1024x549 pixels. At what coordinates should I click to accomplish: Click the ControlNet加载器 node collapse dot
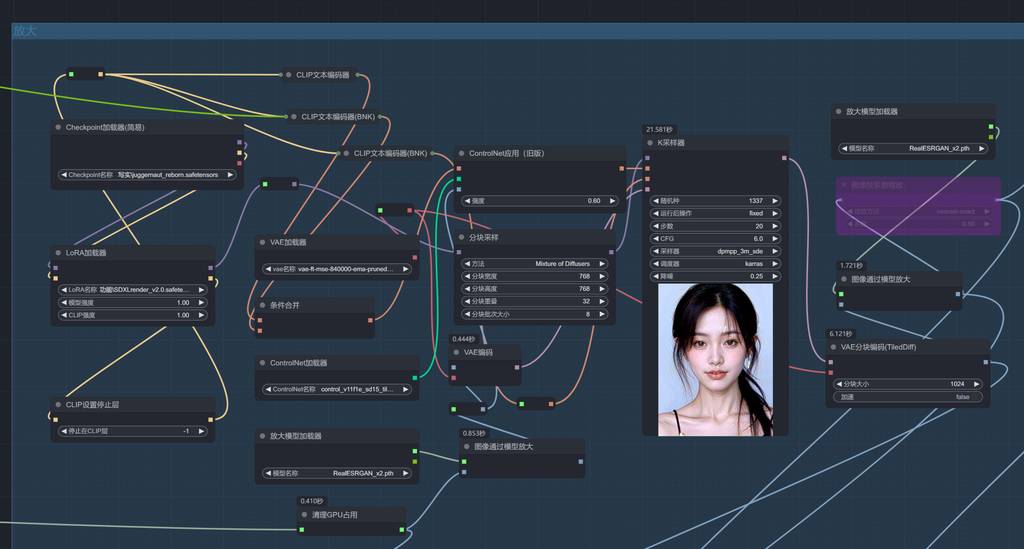262,363
